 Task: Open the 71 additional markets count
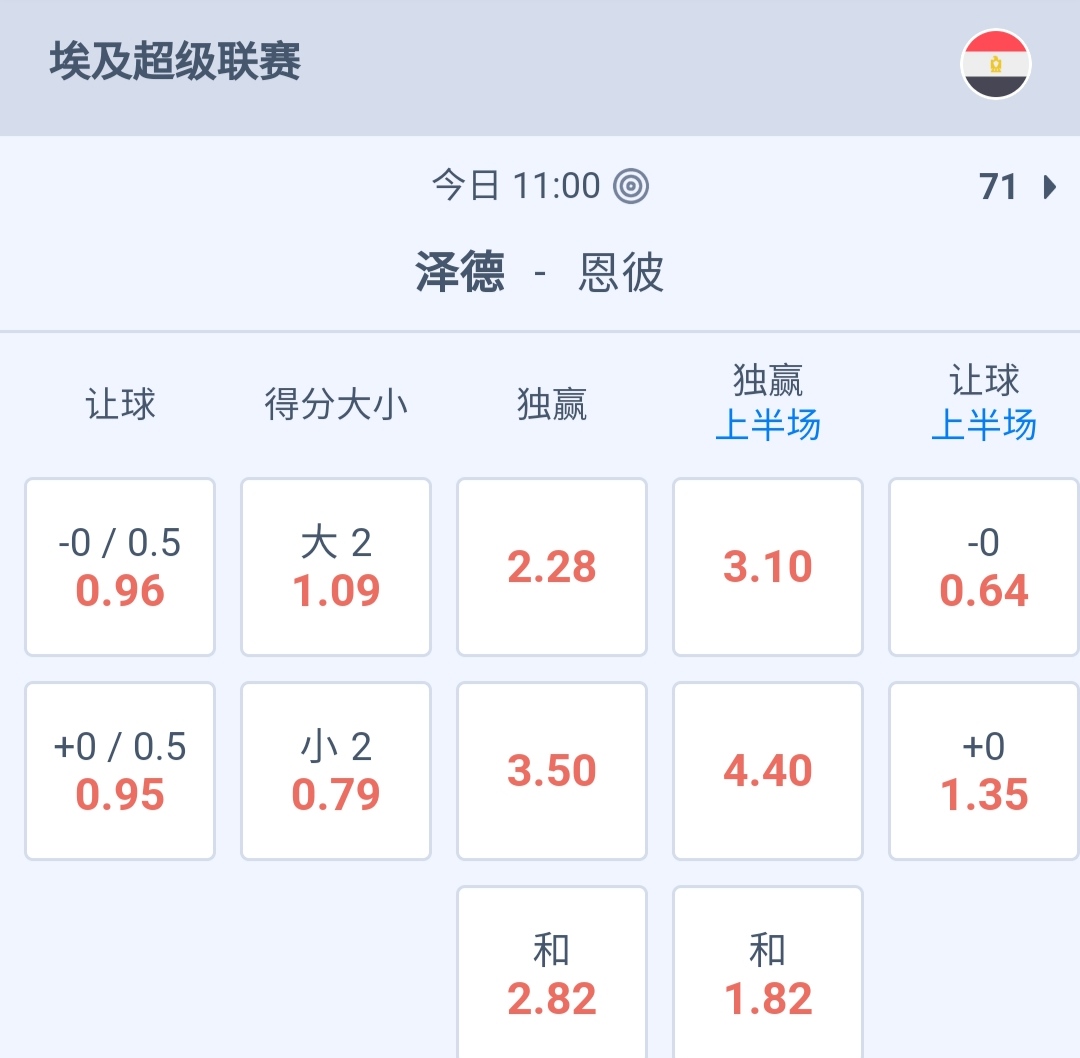pos(998,187)
